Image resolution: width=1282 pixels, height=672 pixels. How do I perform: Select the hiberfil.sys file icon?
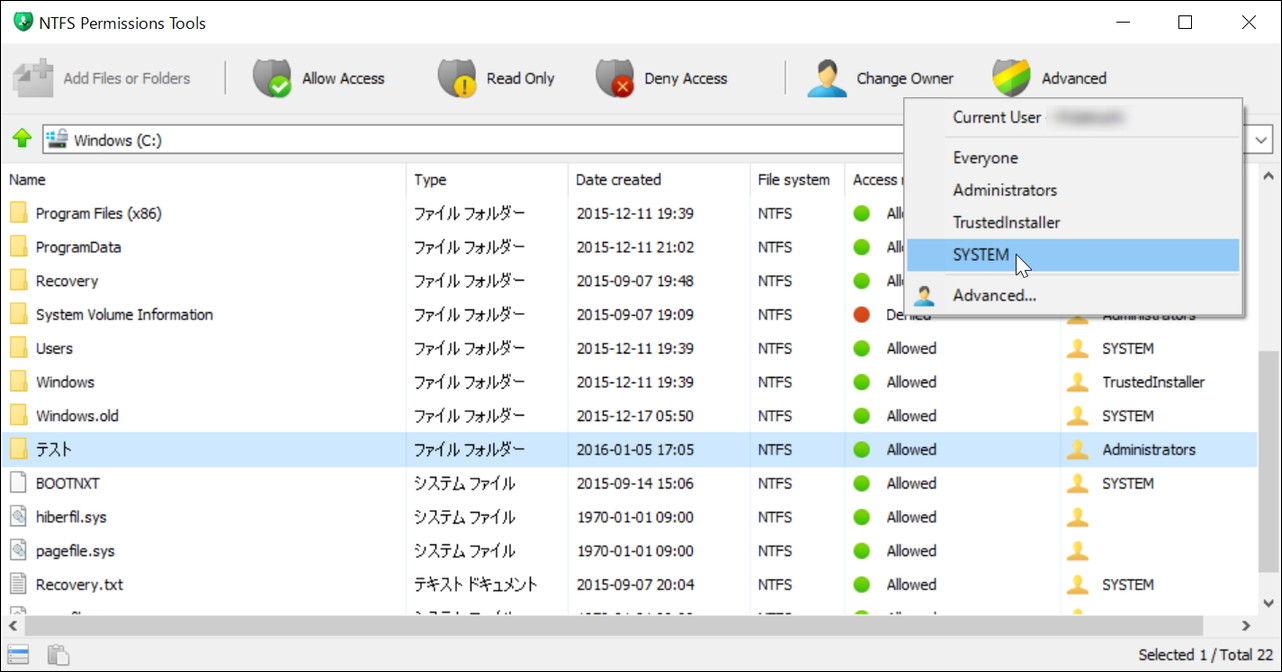(18, 517)
